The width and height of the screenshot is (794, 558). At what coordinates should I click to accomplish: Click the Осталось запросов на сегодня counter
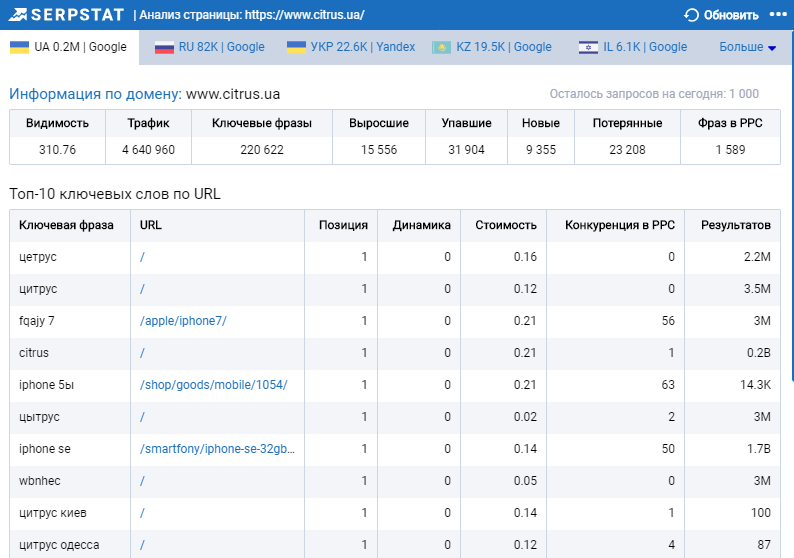(x=654, y=94)
